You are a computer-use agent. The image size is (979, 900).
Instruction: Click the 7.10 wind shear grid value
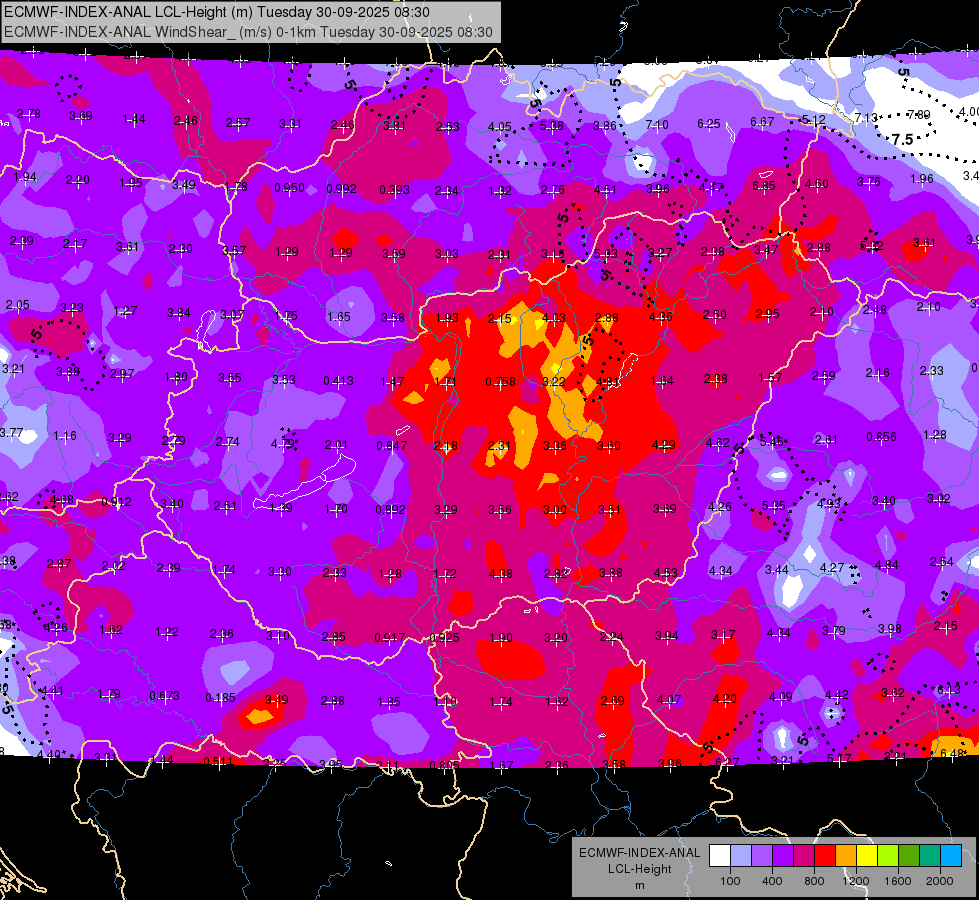click(657, 125)
